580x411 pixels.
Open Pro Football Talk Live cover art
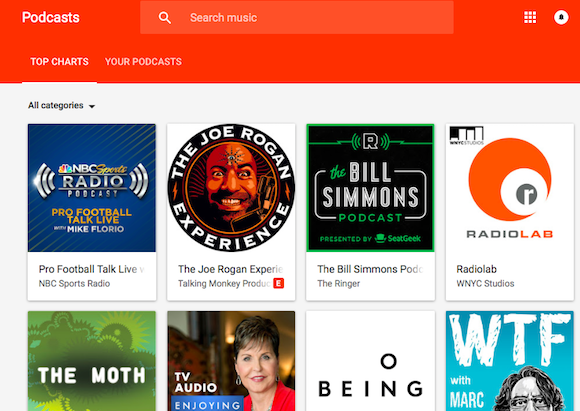pos(92,188)
